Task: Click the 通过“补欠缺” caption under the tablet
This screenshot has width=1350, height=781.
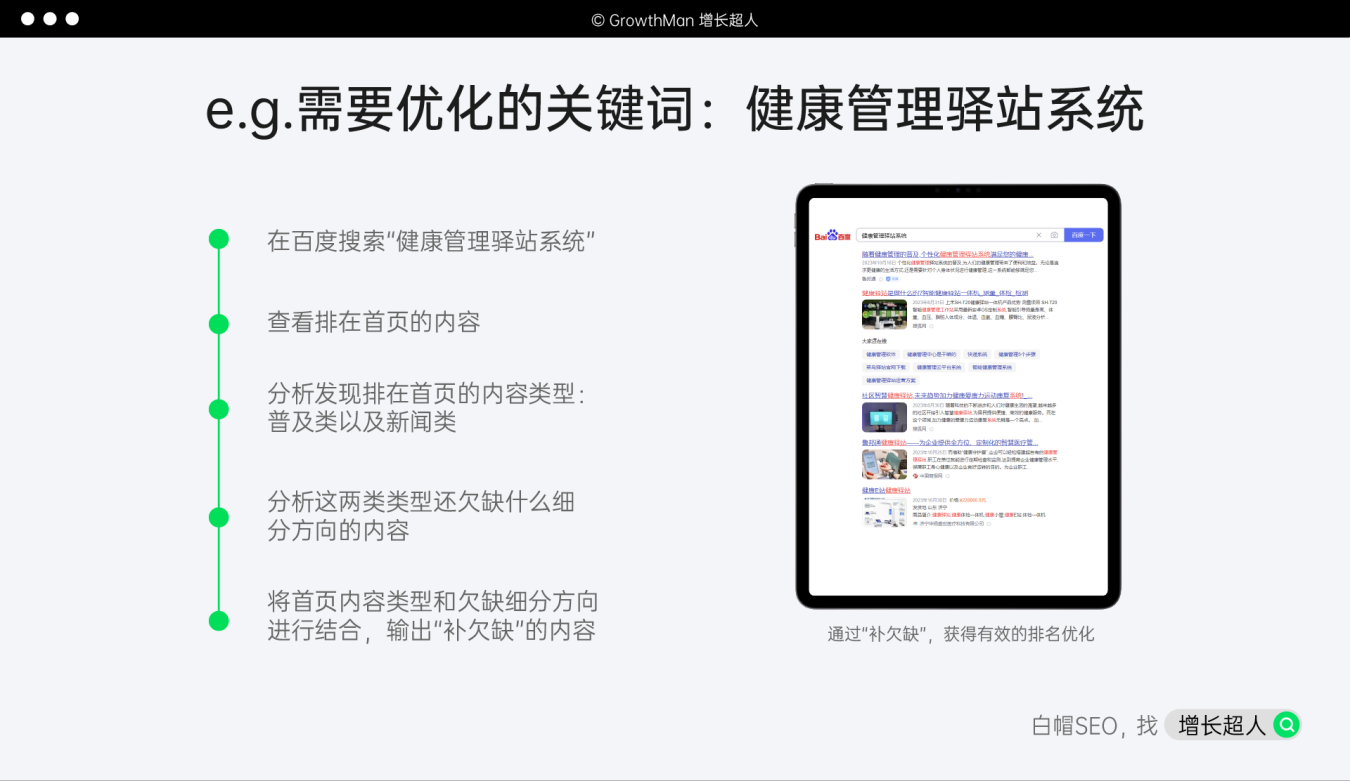Action: [960, 634]
